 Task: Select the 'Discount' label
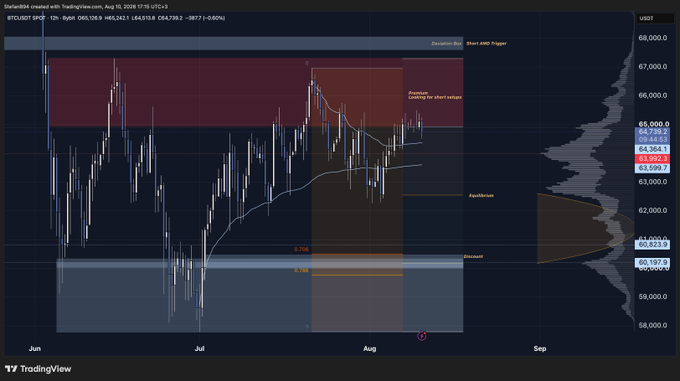coord(473,257)
